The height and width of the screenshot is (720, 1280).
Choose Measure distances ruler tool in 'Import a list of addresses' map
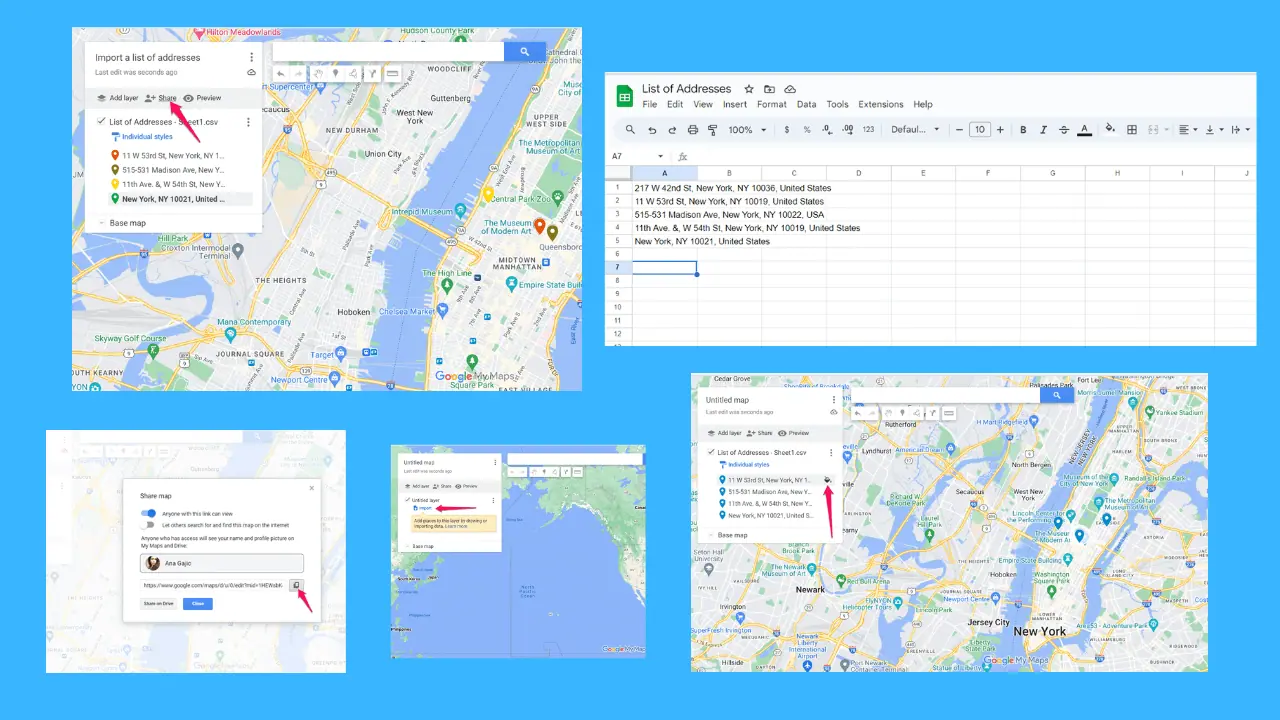point(392,74)
